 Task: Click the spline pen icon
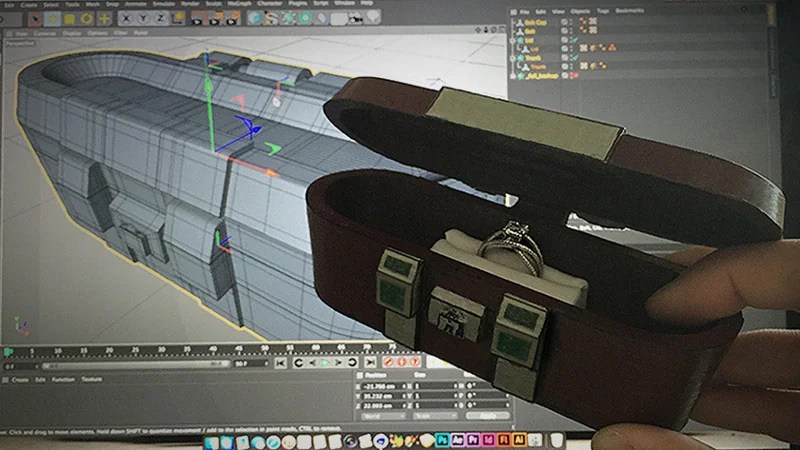point(271,18)
